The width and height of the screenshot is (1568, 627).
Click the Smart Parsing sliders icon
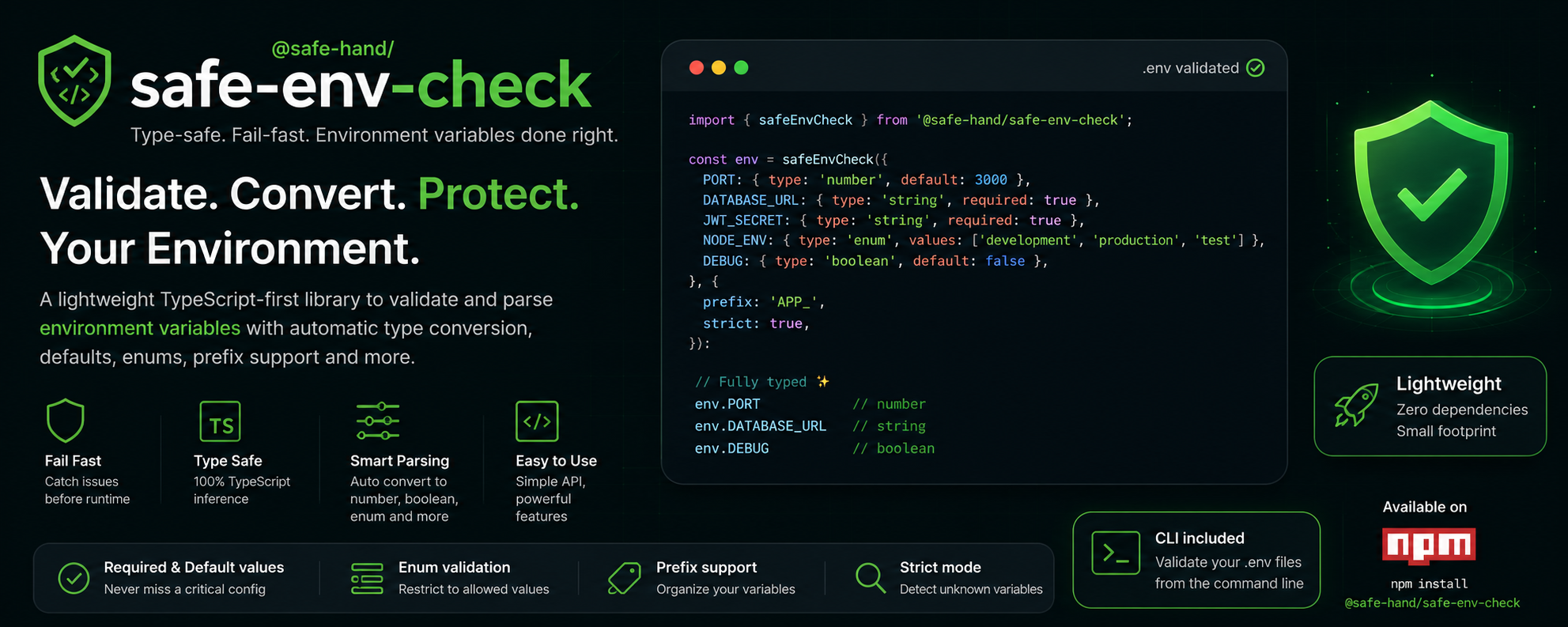pos(377,421)
